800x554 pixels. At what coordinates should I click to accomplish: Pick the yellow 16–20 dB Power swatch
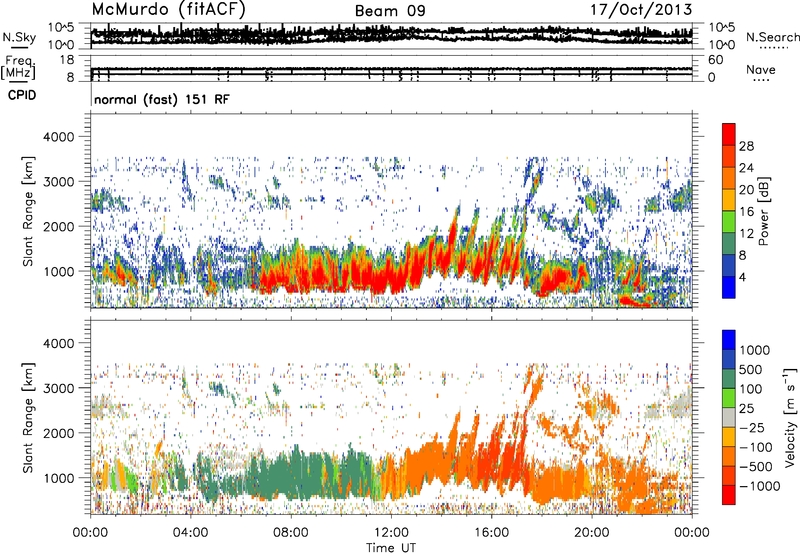coord(729,199)
